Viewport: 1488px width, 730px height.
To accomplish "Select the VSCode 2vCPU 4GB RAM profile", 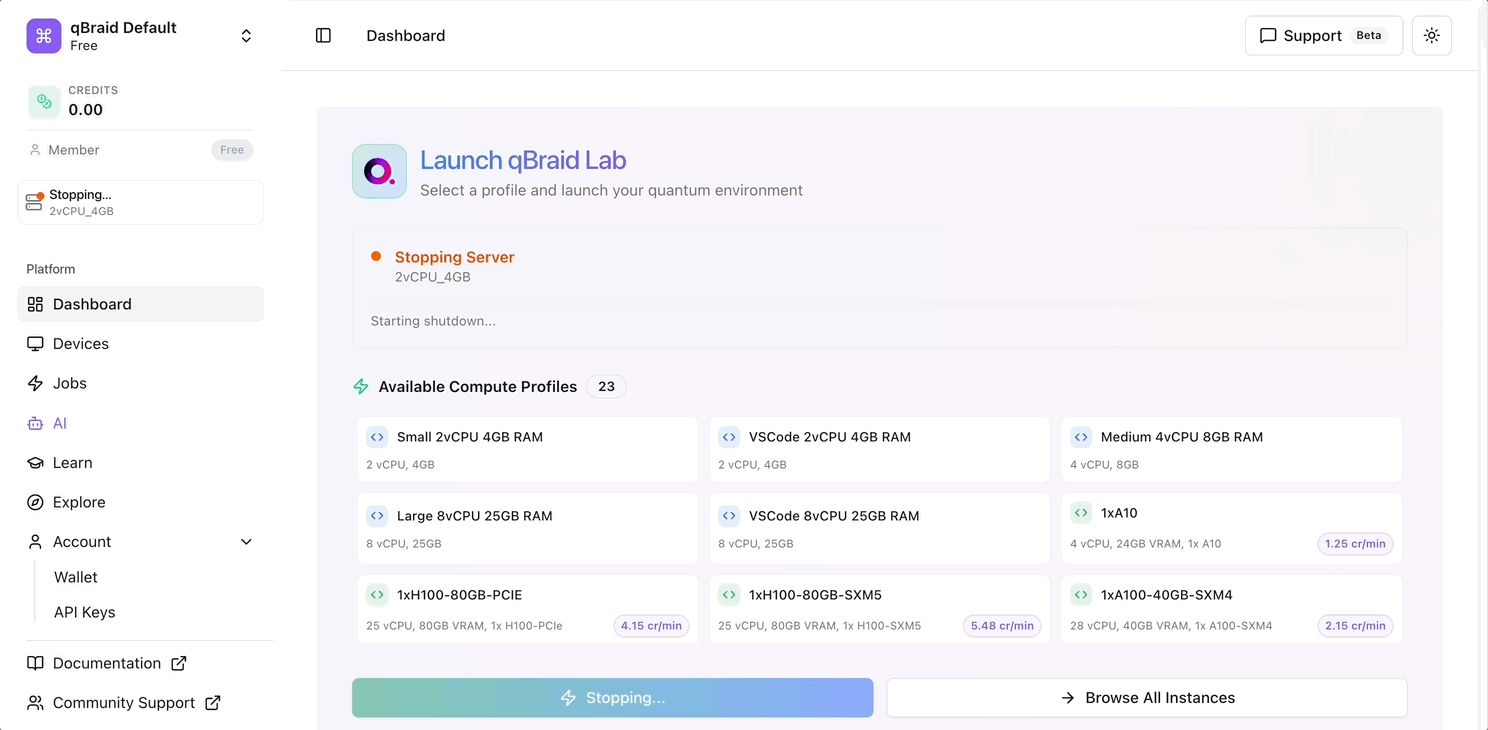I will point(880,450).
